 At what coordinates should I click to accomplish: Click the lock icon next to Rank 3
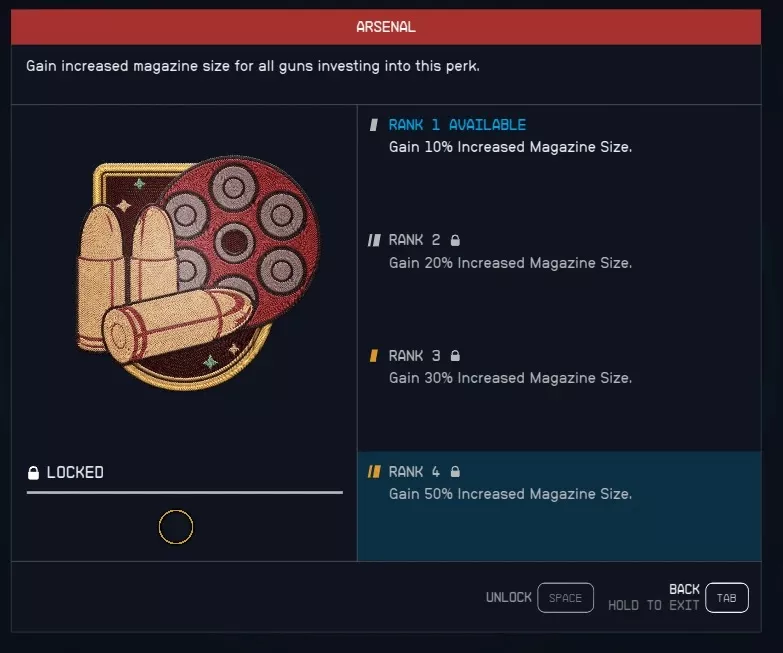click(x=455, y=356)
